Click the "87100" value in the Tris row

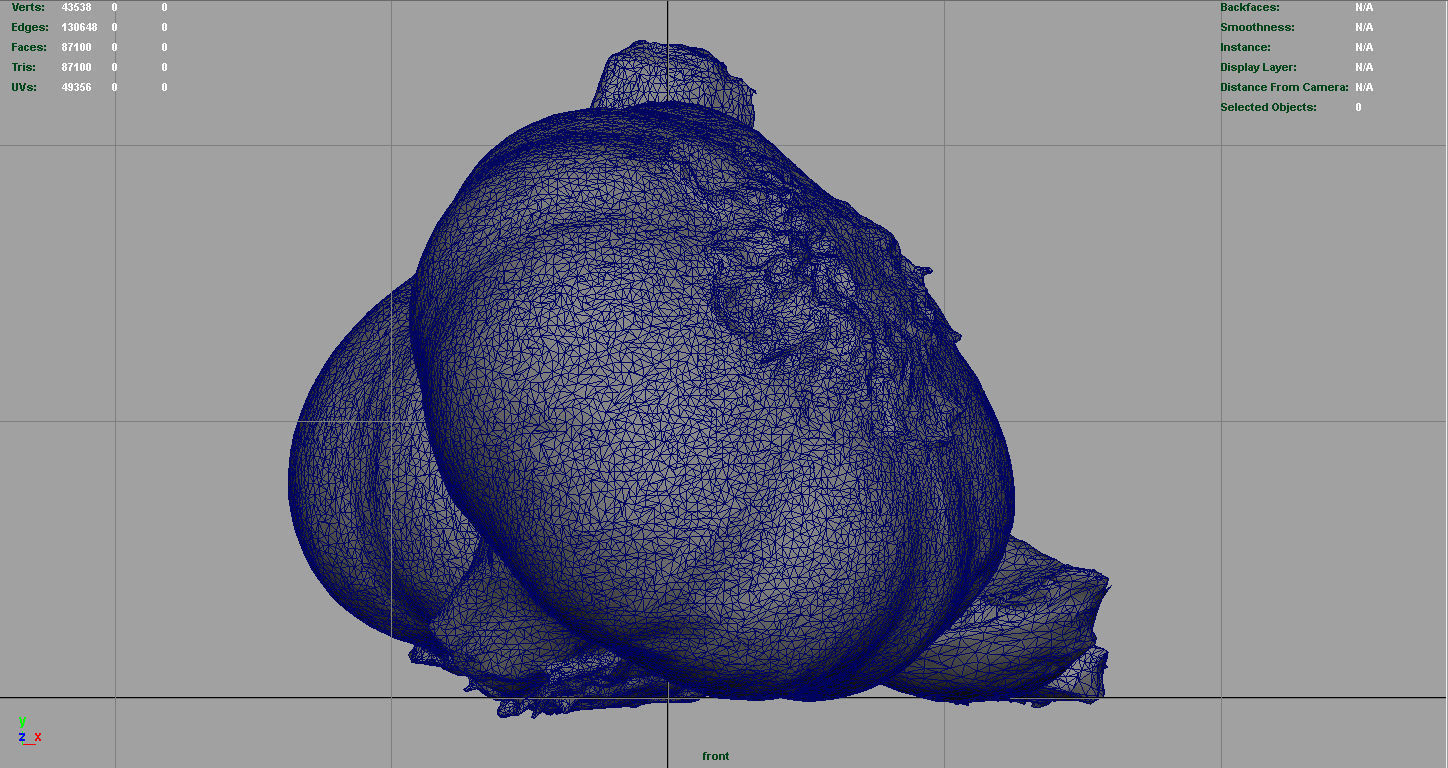pyautogui.click(x=76, y=67)
